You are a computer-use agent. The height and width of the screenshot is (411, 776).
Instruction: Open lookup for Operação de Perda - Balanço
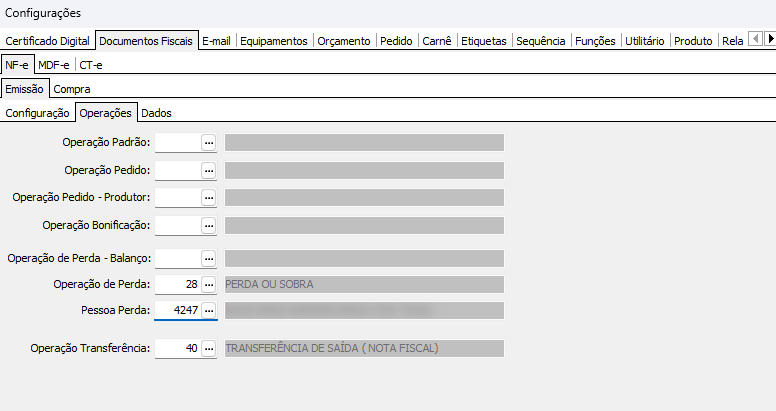point(209,259)
